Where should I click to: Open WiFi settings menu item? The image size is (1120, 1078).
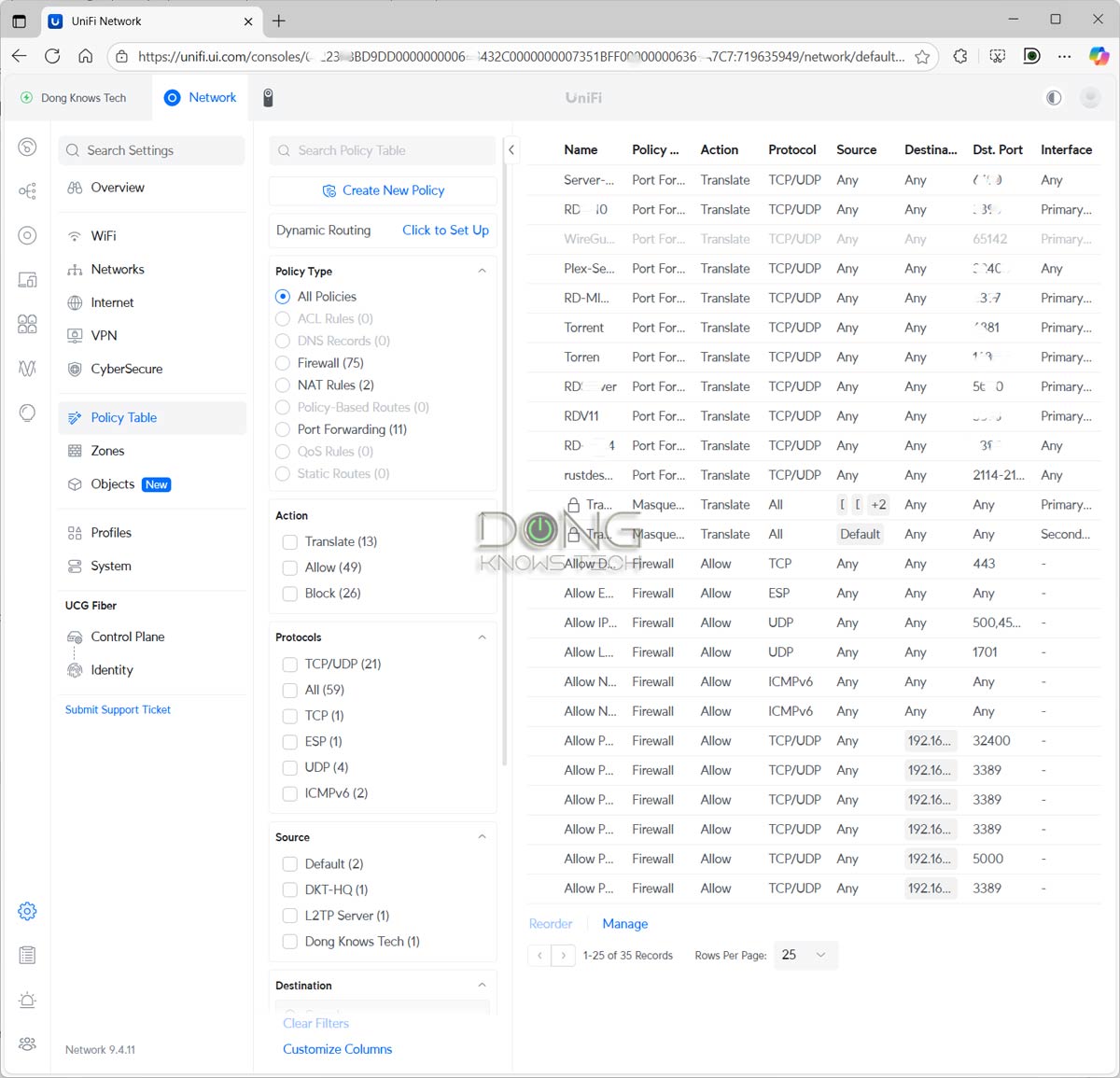[x=151, y=236]
